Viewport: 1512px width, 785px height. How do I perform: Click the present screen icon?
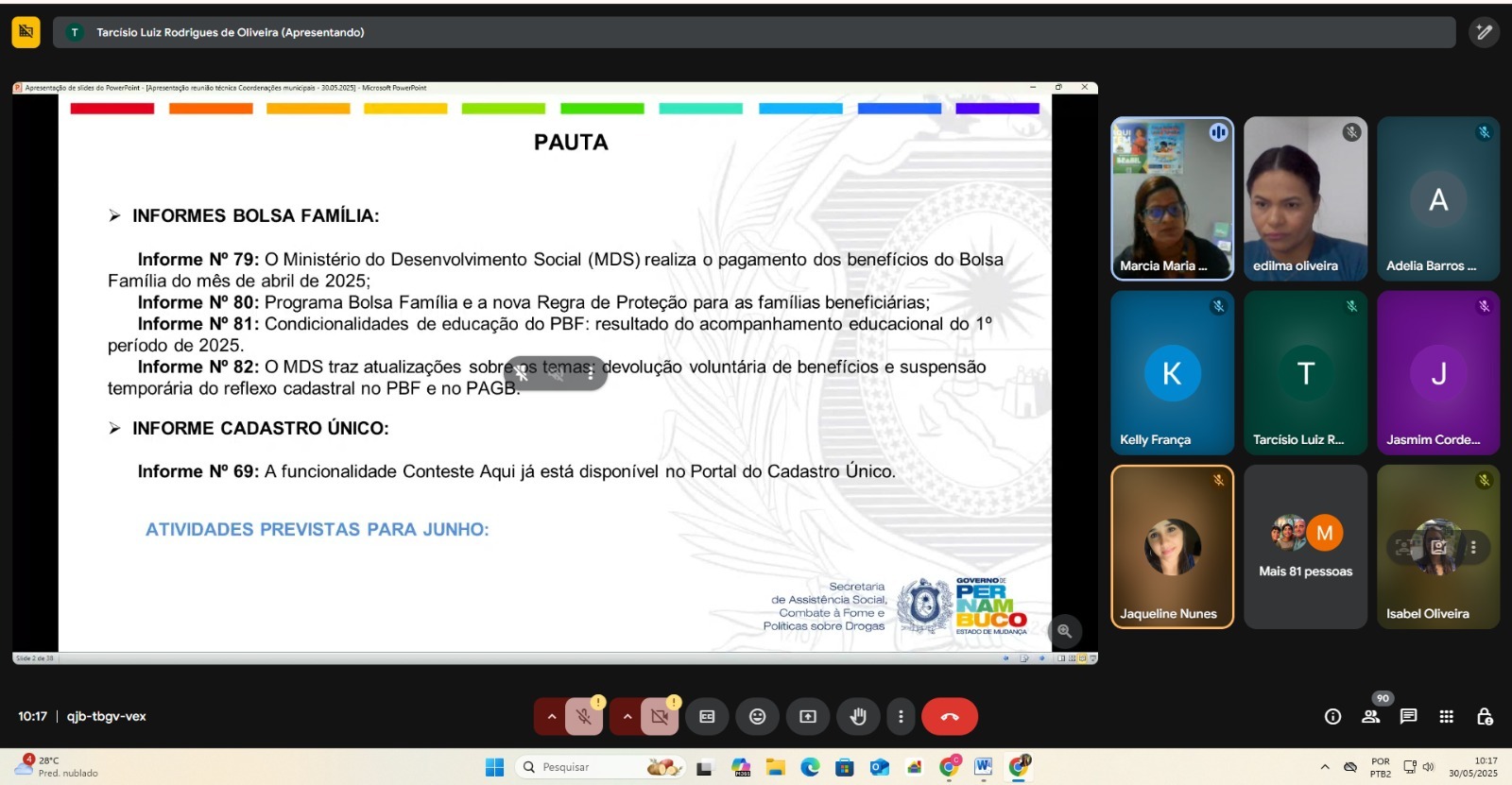coord(808,717)
